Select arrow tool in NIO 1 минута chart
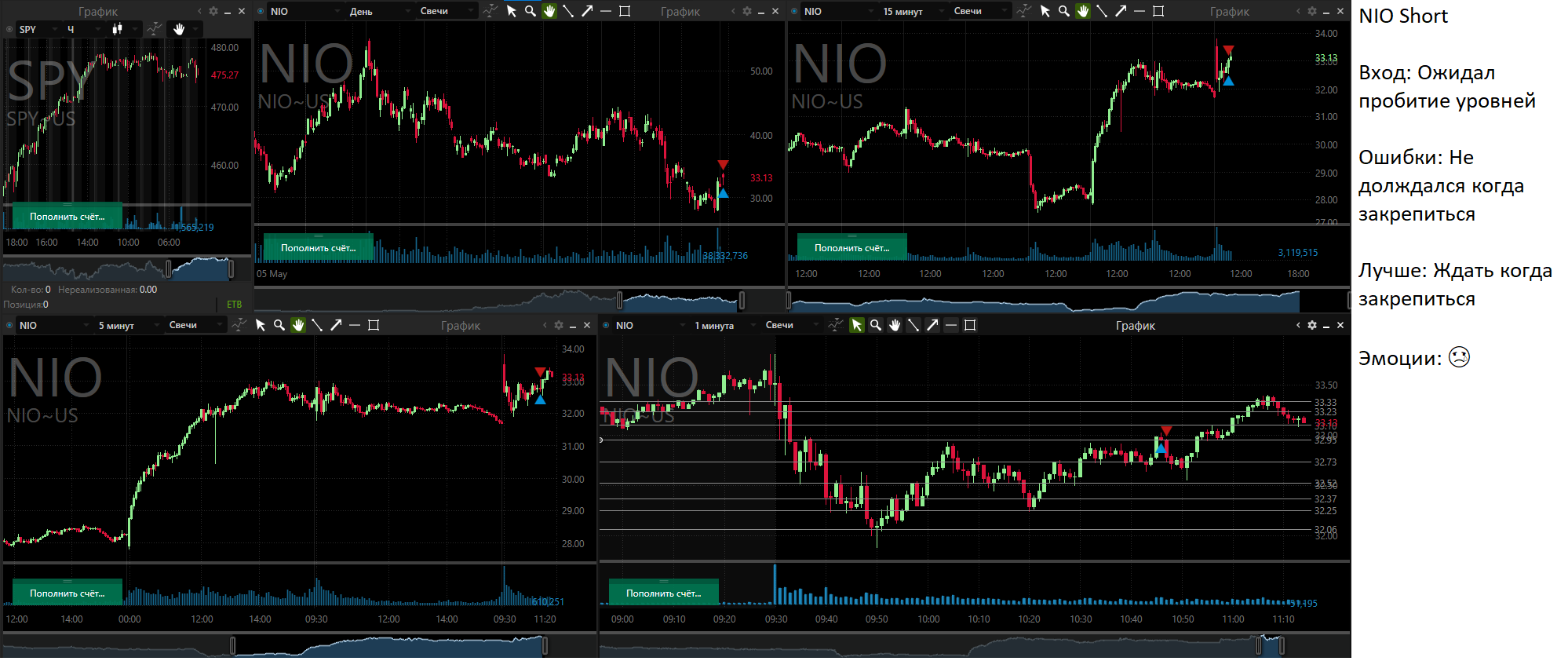This screenshot has width=1568, height=661. click(932, 325)
